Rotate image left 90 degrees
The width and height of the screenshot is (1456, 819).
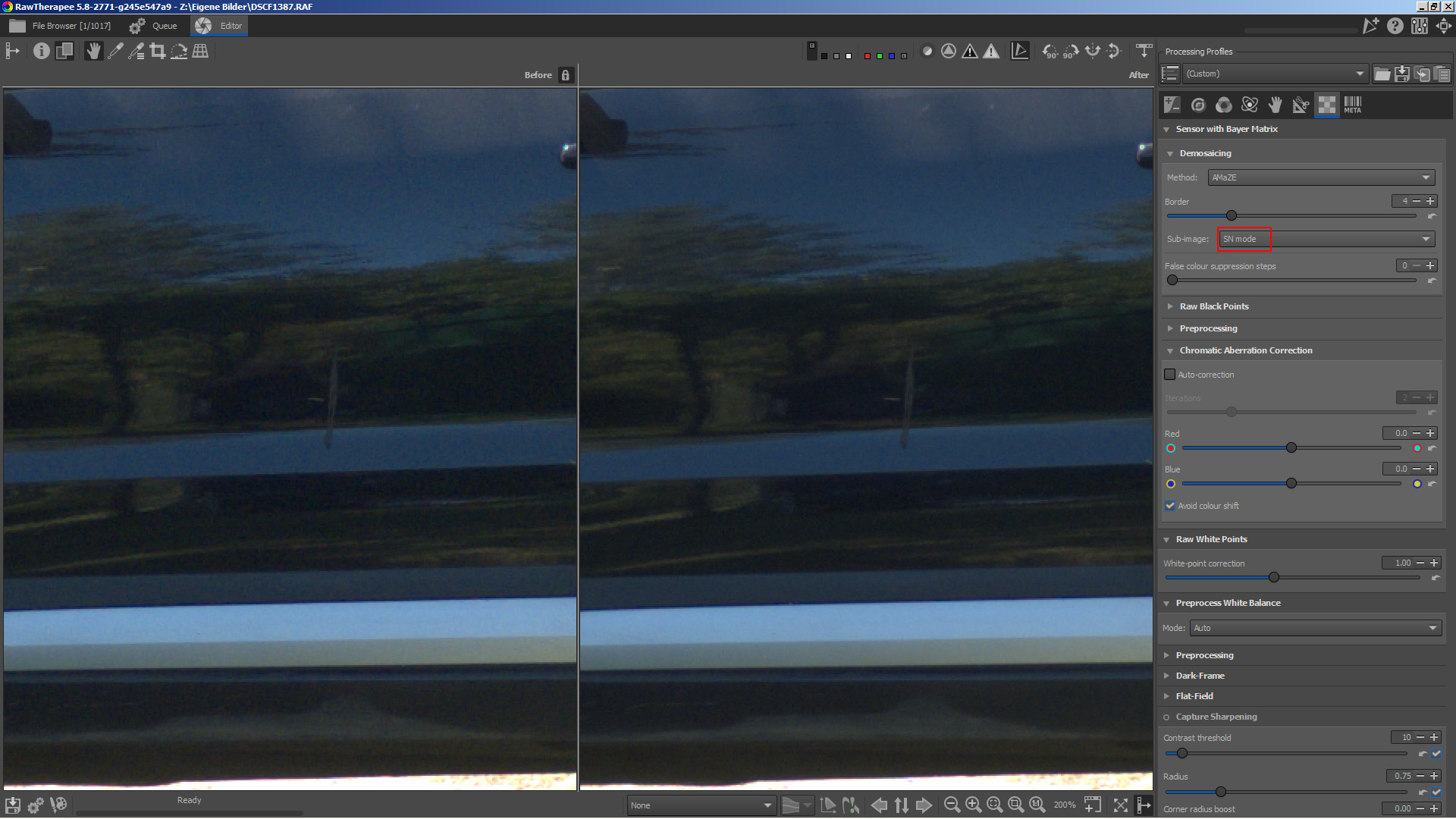(1050, 51)
